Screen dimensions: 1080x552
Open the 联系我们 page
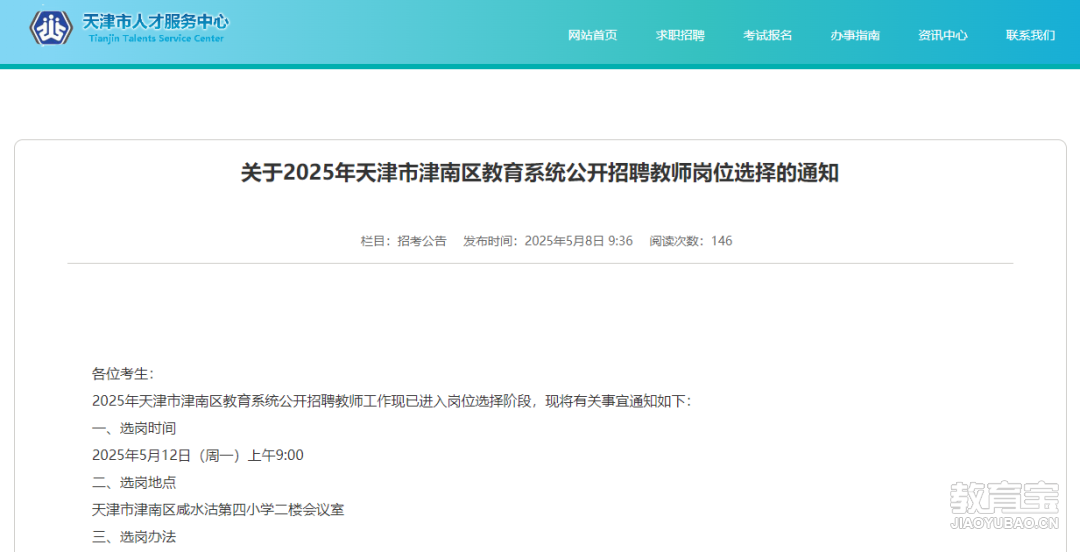(x=1030, y=35)
